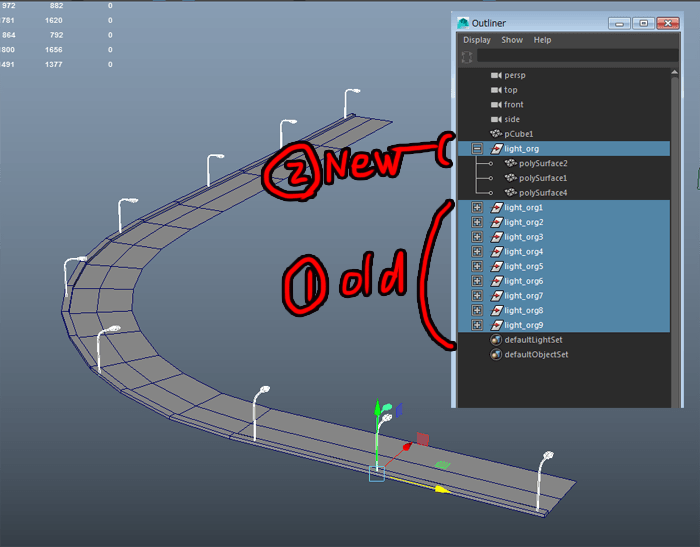Expand the light_org1 group
This screenshot has height=547, width=700.
tap(477, 207)
